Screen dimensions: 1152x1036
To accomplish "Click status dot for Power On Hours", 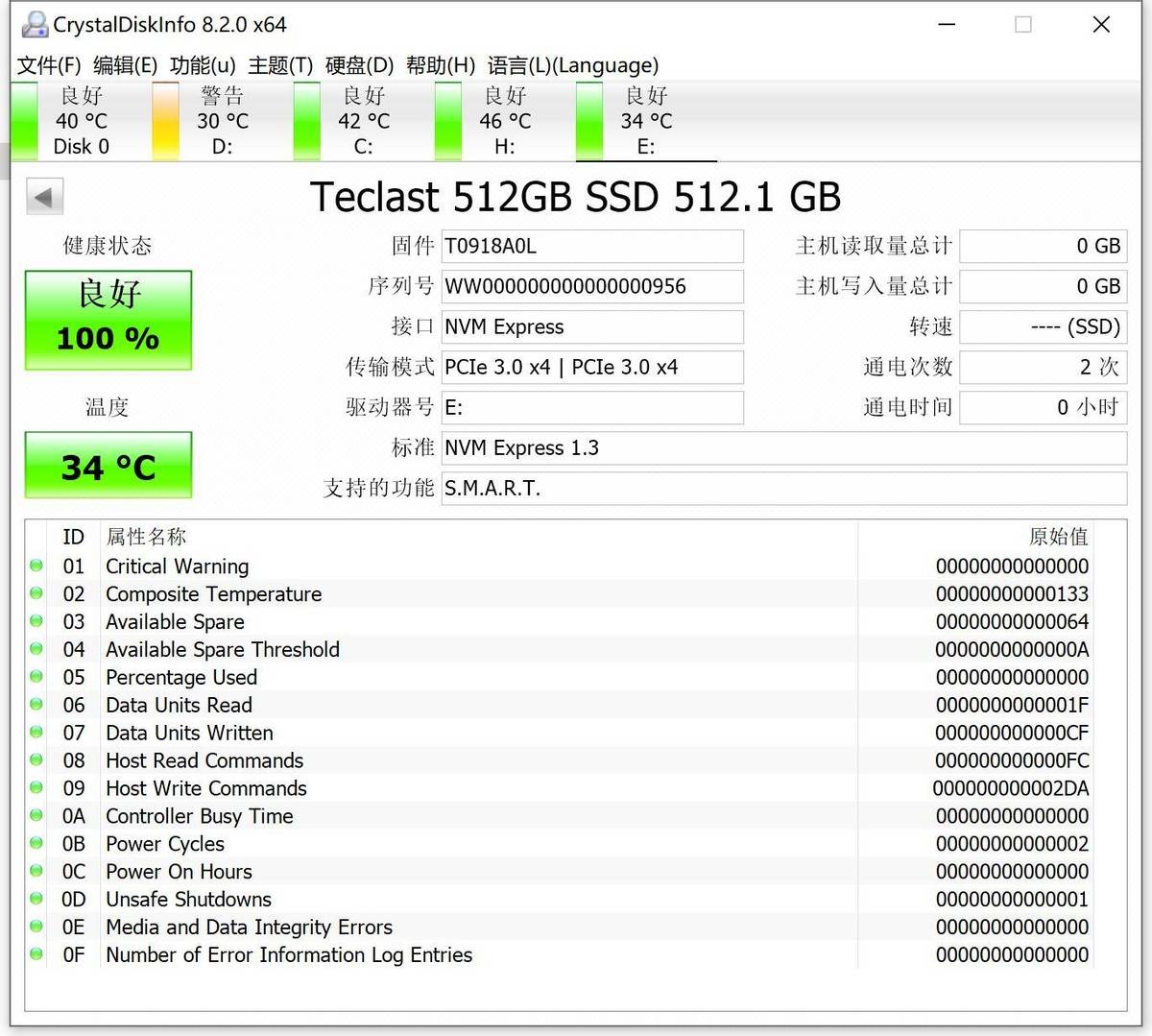I will pyautogui.click(x=36, y=871).
